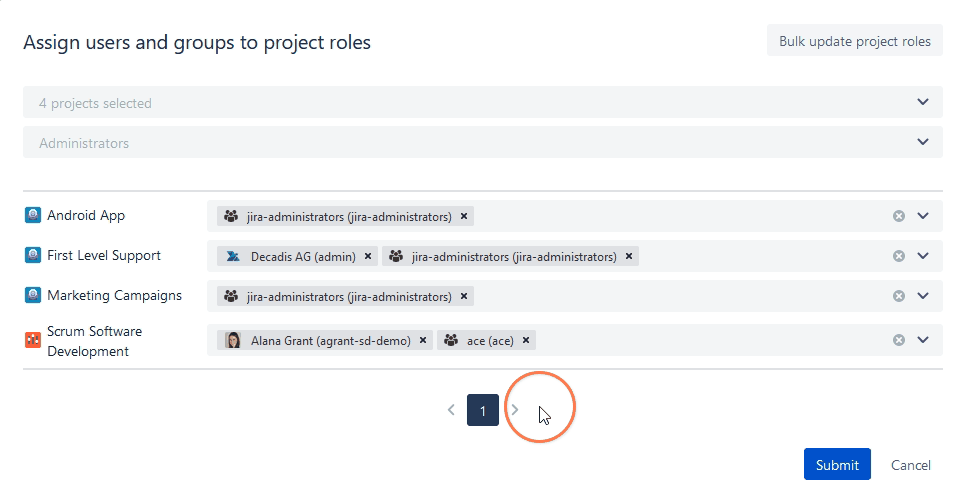Open the Administrators role dropdown
Screen dimensions: 962x498
click(922, 142)
